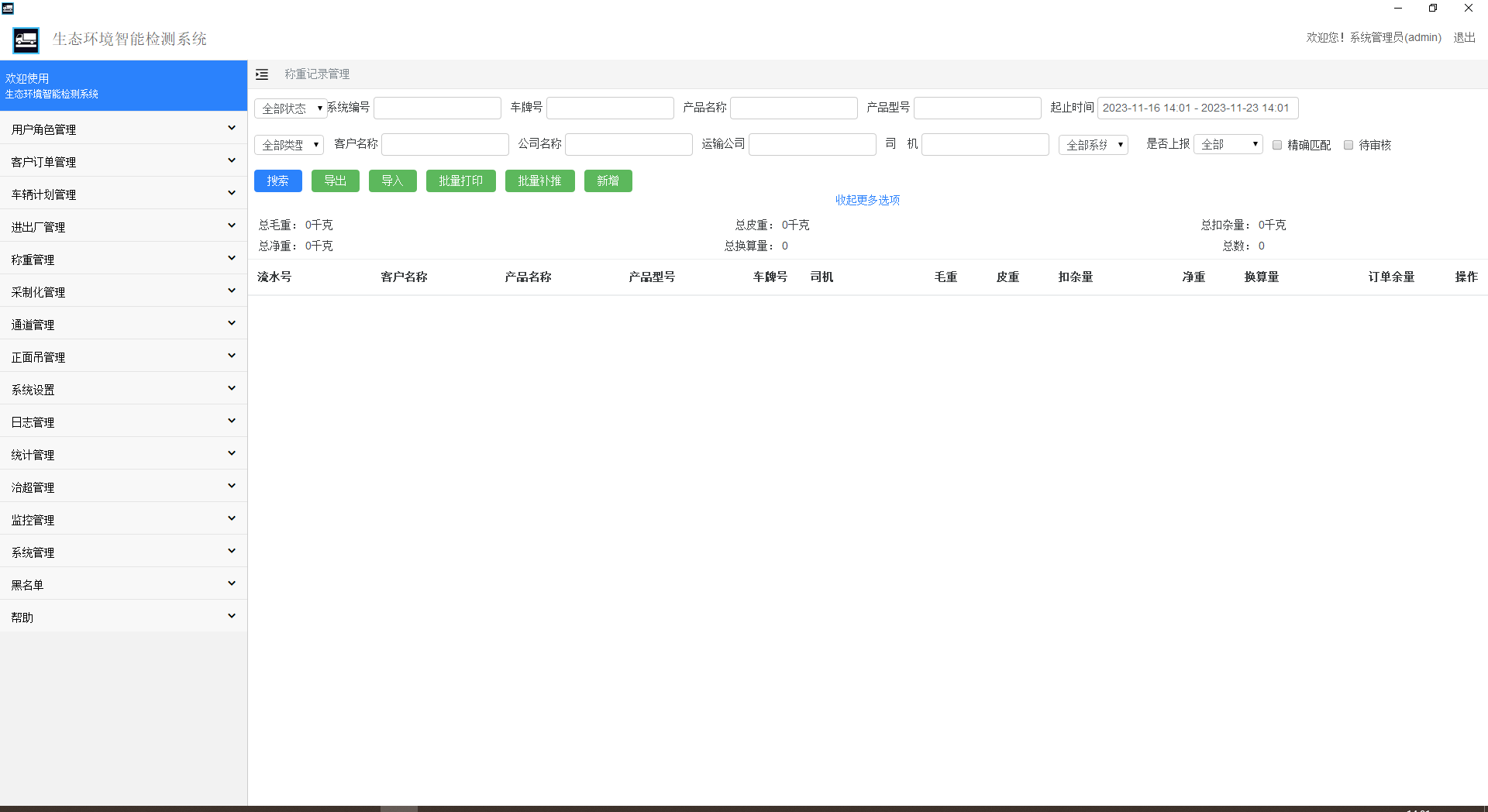The image size is (1488, 812).
Task: Click the 新增 button
Action: (608, 181)
